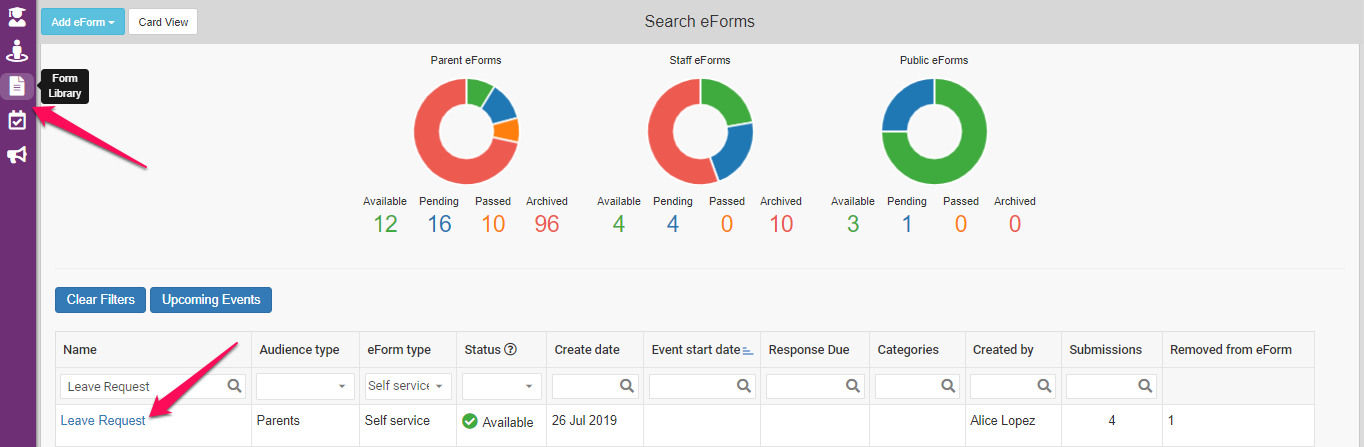Open the megaphone announcements sidebar icon

(17, 155)
